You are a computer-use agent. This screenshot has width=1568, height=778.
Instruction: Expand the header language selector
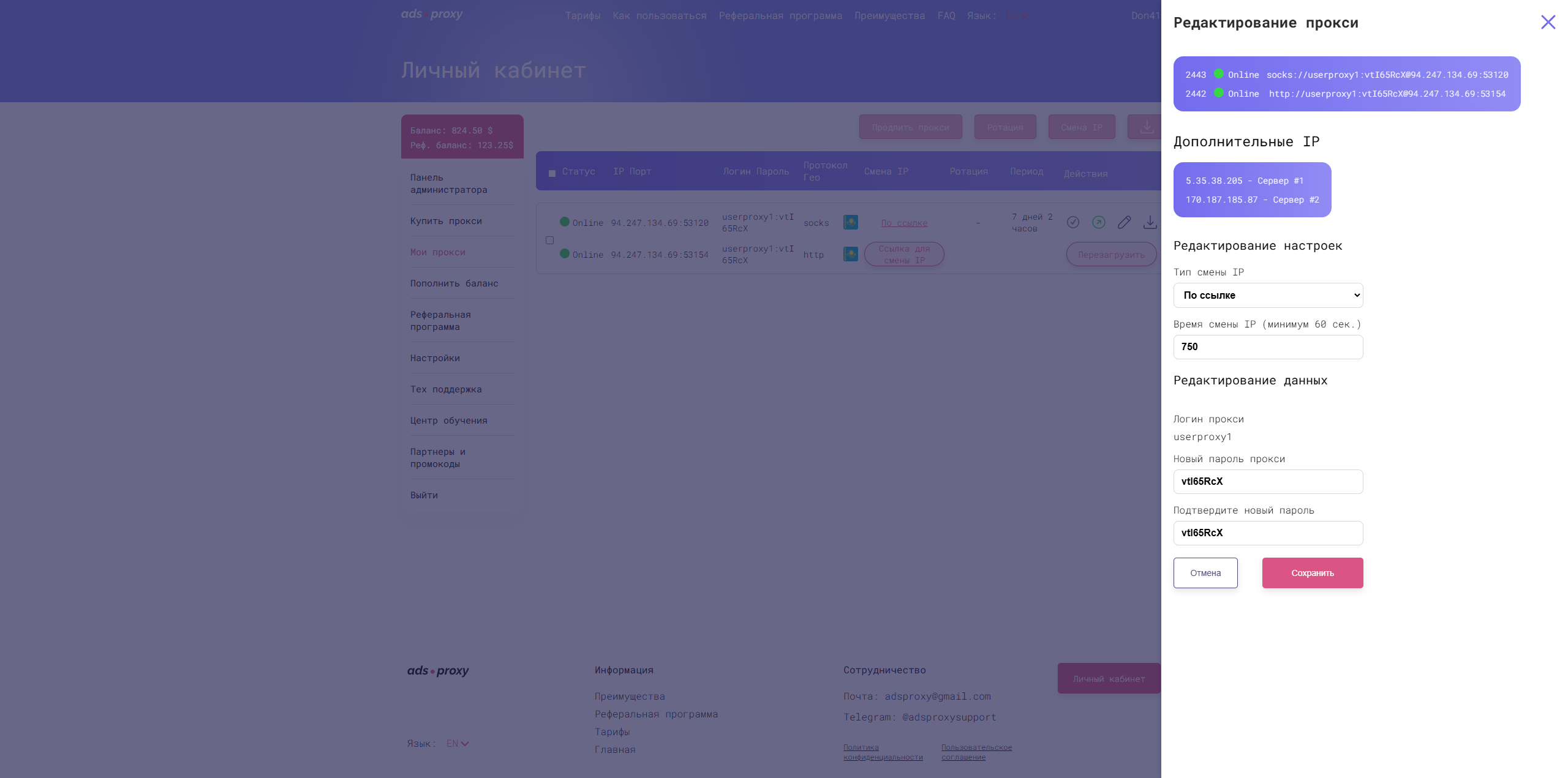(x=1017, y=16)
